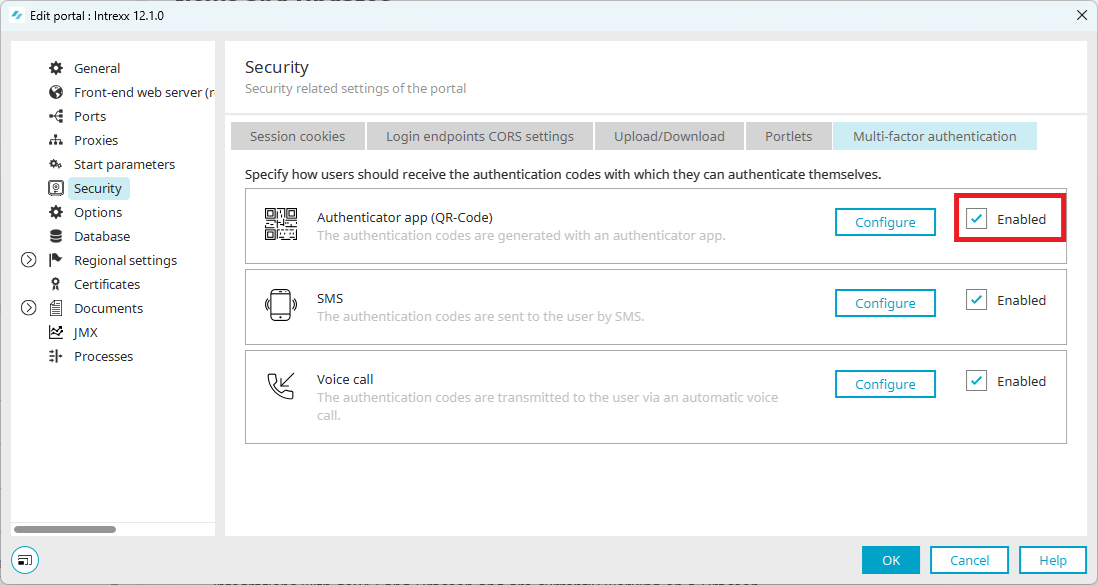Expand the Documents tree node
Screen dimensions: 1098x585
29,308
